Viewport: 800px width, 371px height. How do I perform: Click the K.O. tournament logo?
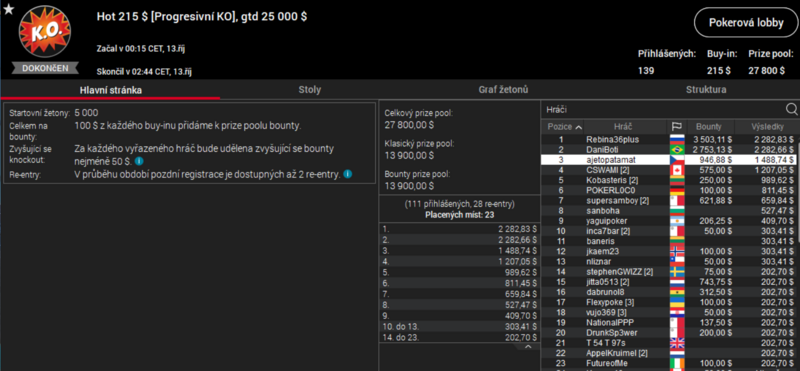(45, 32)
